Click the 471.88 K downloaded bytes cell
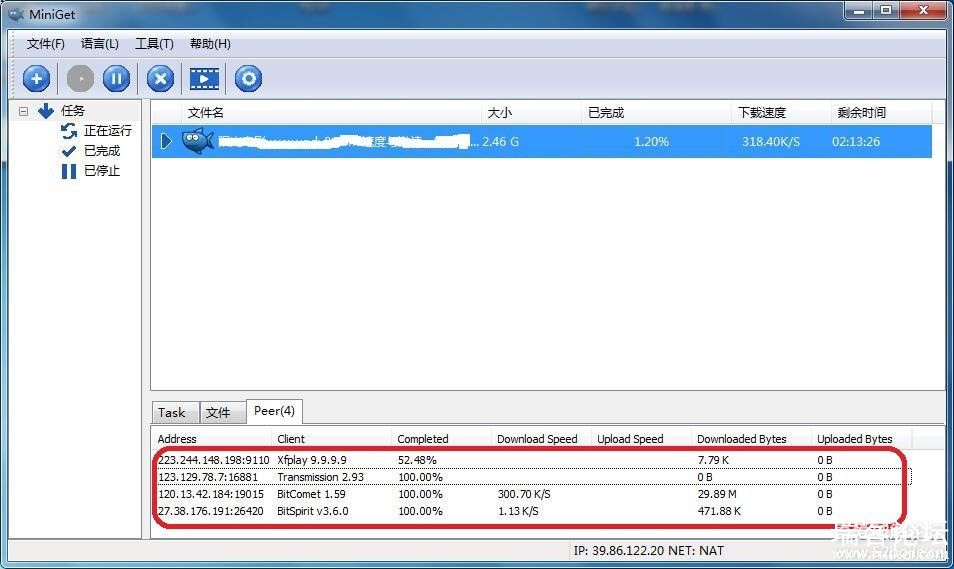Image resolution: width=954 pixels, height=569 pixels. click(719, 511)
